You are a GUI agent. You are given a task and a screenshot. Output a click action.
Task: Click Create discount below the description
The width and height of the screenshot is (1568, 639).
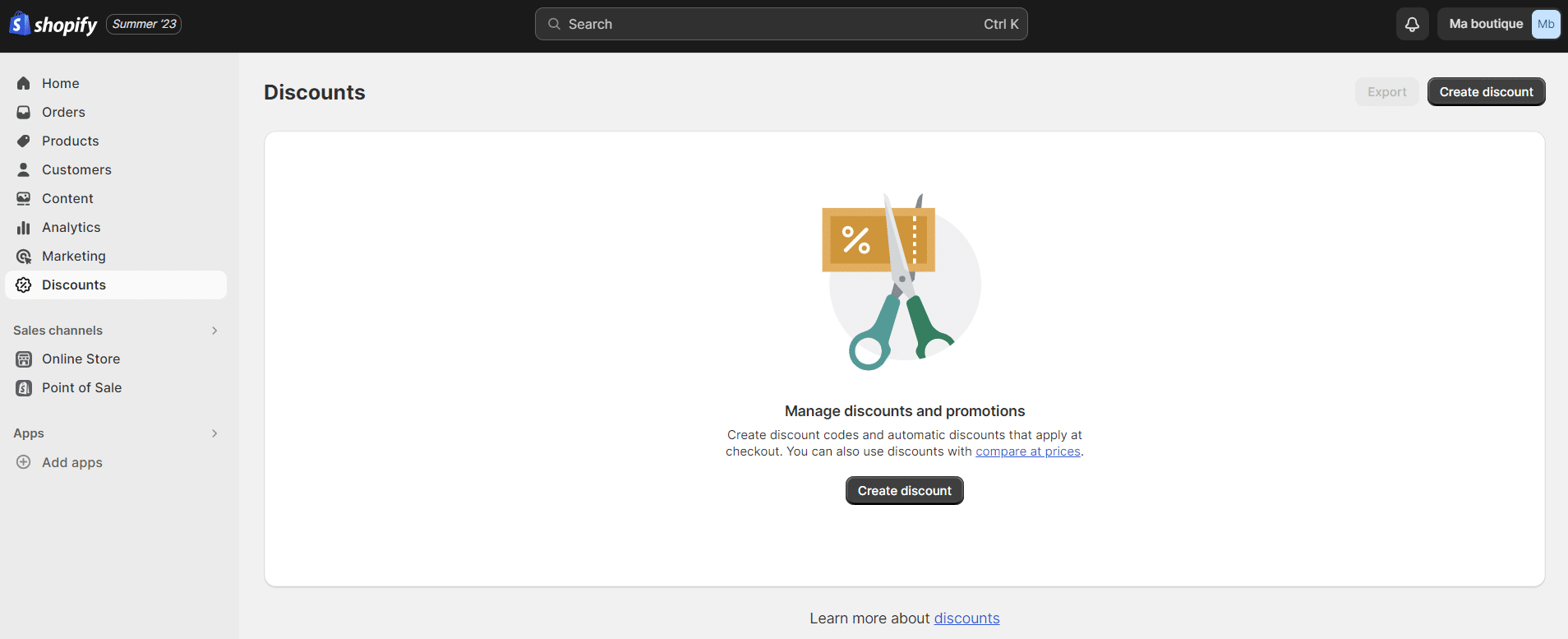[x=904, y=491]
